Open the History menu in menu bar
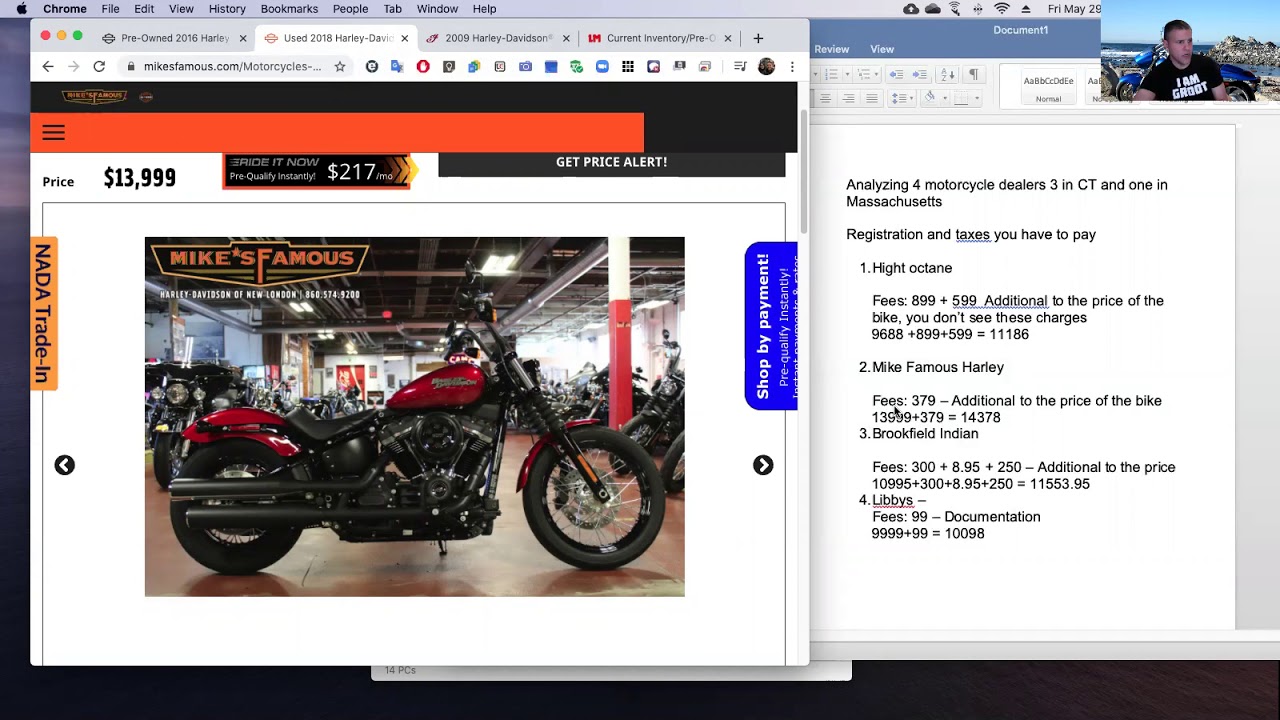This screenshot has height=720, width=1280. pyautogui.click(x=227, y=9)
